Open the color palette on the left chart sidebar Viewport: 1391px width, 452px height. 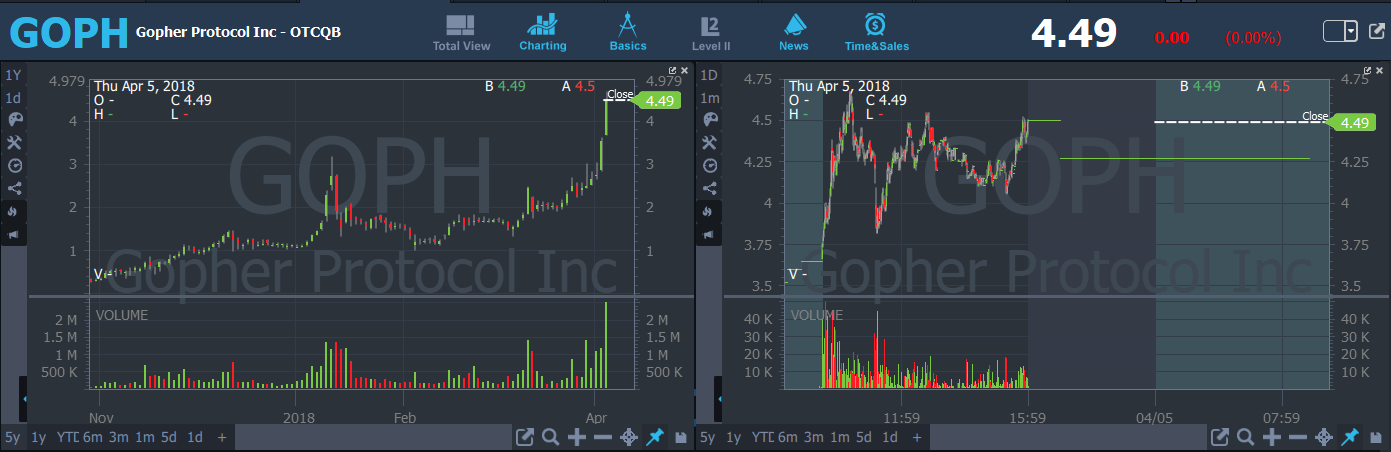(x=13, y=120)
